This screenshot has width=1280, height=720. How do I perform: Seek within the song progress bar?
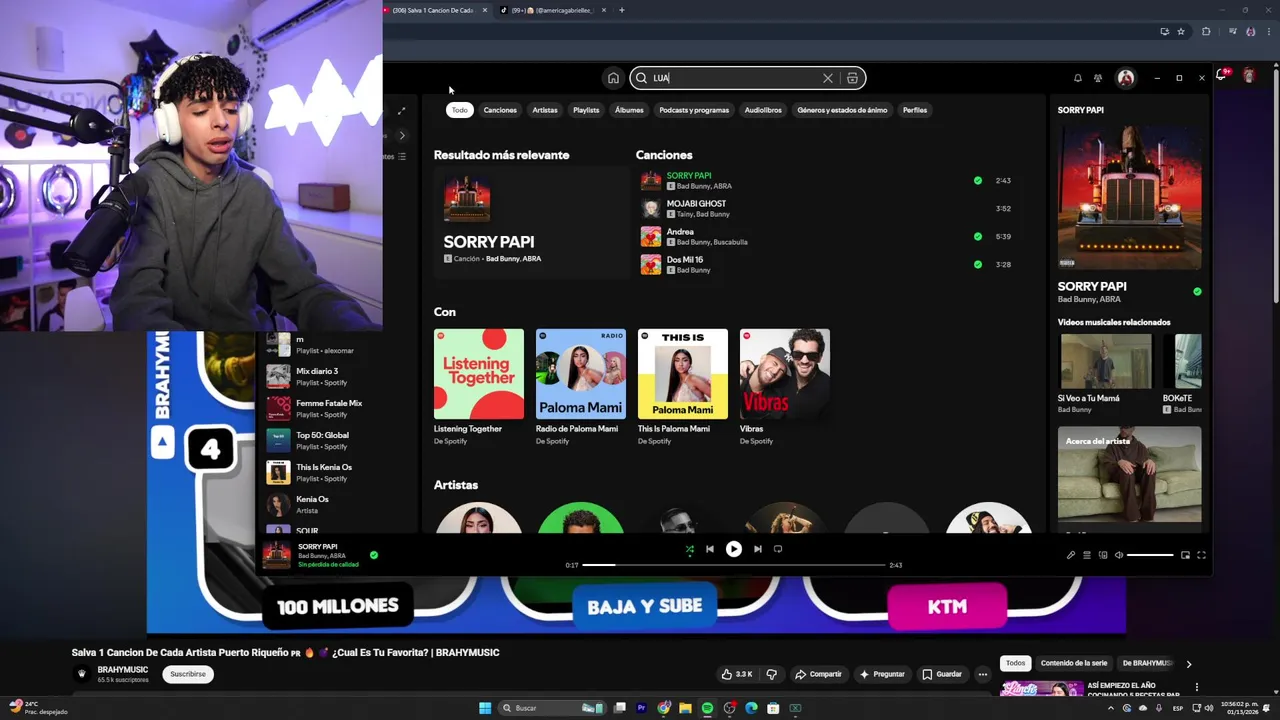pos(734,565)
